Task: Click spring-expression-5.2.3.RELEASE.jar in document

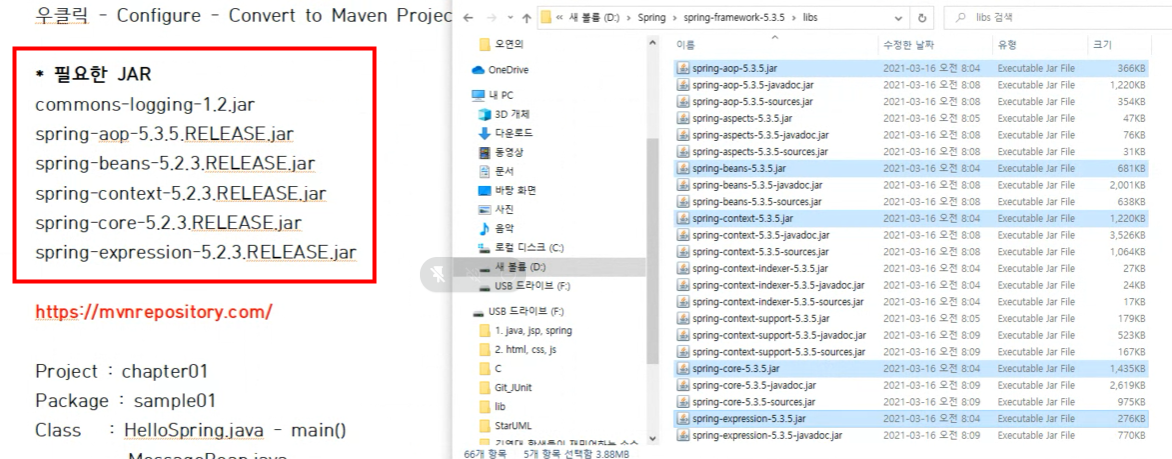Action: [x=195, y=251]
